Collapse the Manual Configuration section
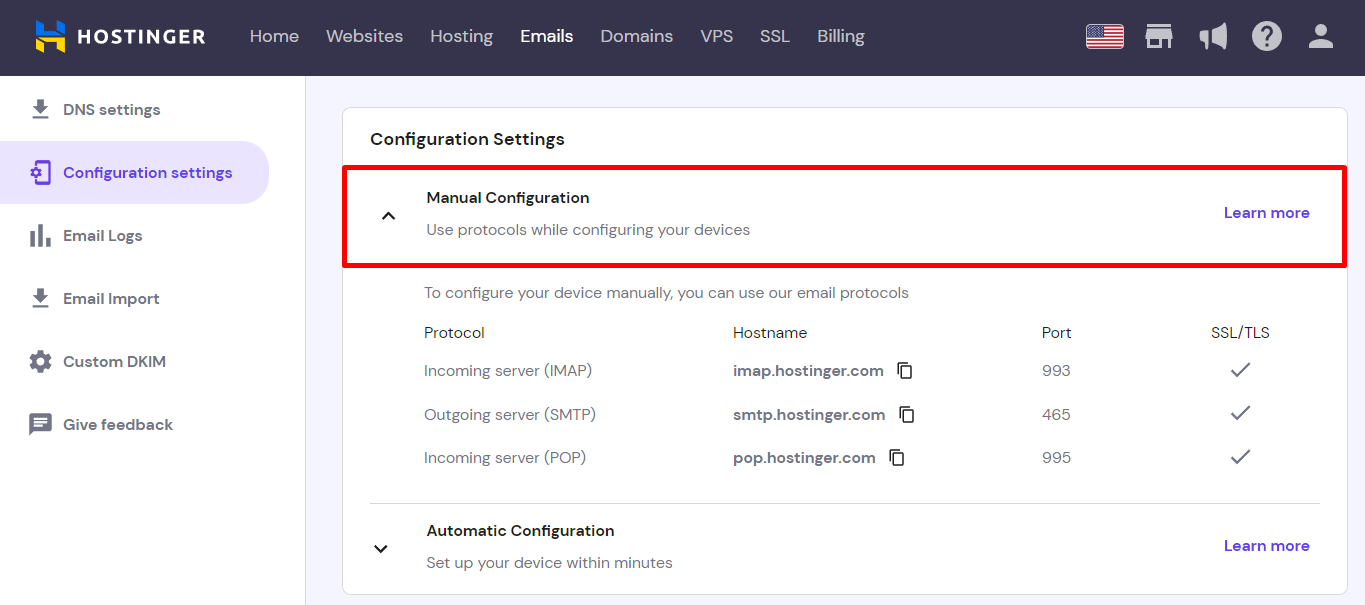Image resolution: width=1365 pixels, height=605 pixels. point(388,215)
